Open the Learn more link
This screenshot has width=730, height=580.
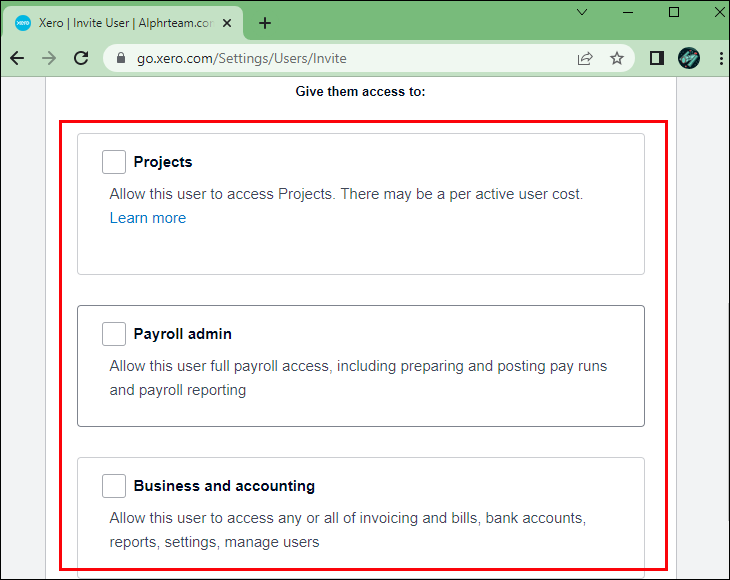pyautogui.click(x=148, y=218)
